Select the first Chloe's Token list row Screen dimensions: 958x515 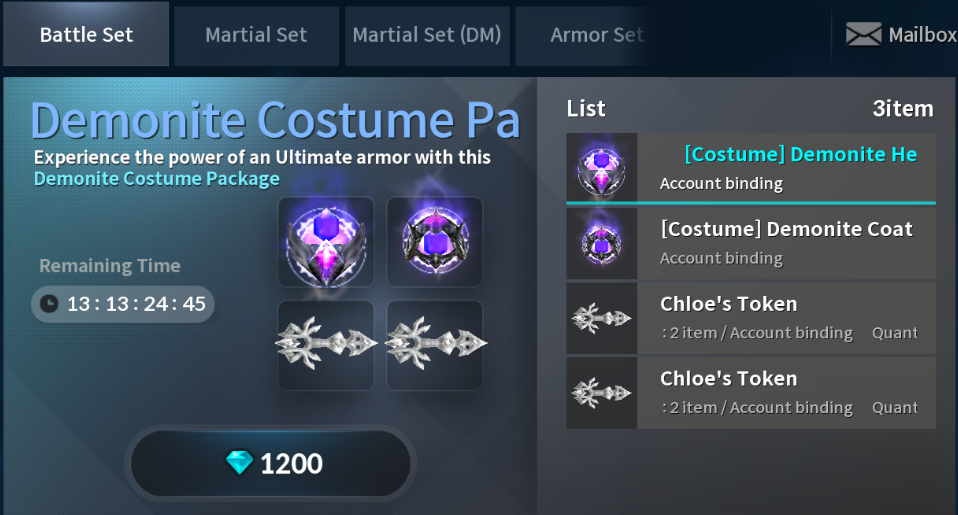pyautogui.click(x=786, y=318)
